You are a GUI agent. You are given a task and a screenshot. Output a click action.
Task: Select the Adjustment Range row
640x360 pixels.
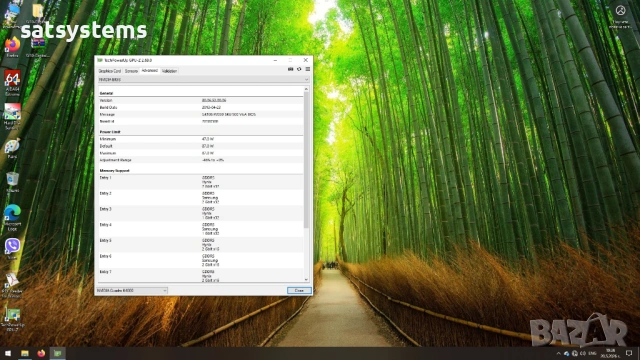pos(201,160)
